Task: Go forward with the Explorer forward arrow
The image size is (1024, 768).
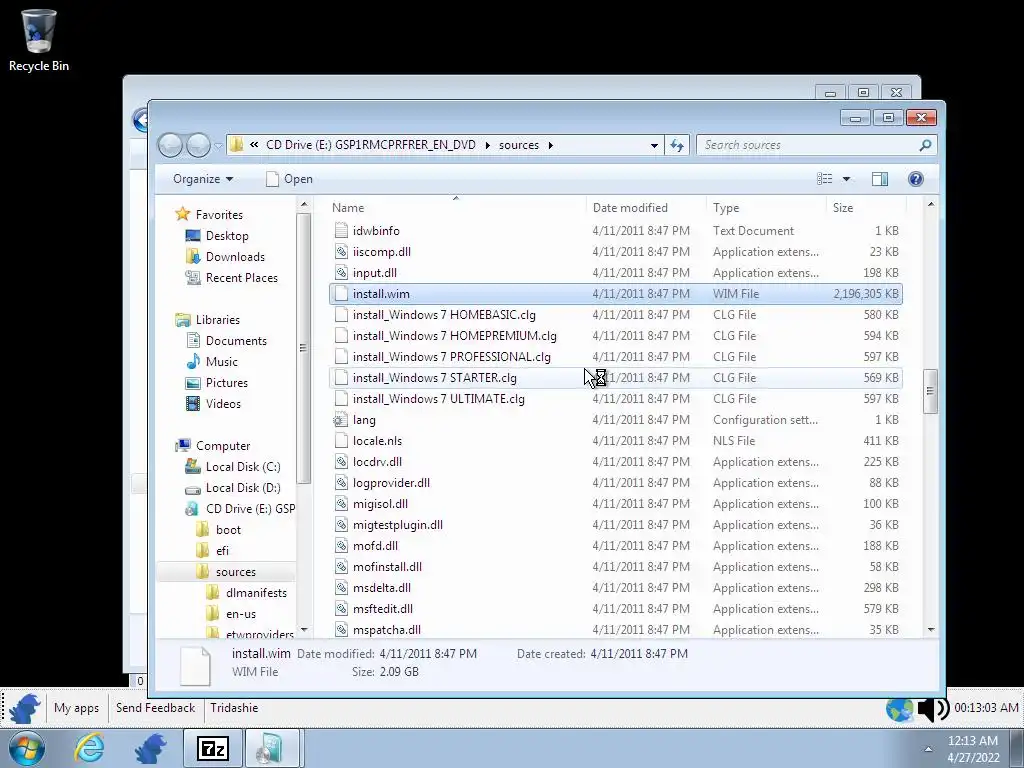Action: [x=199, y=145]
